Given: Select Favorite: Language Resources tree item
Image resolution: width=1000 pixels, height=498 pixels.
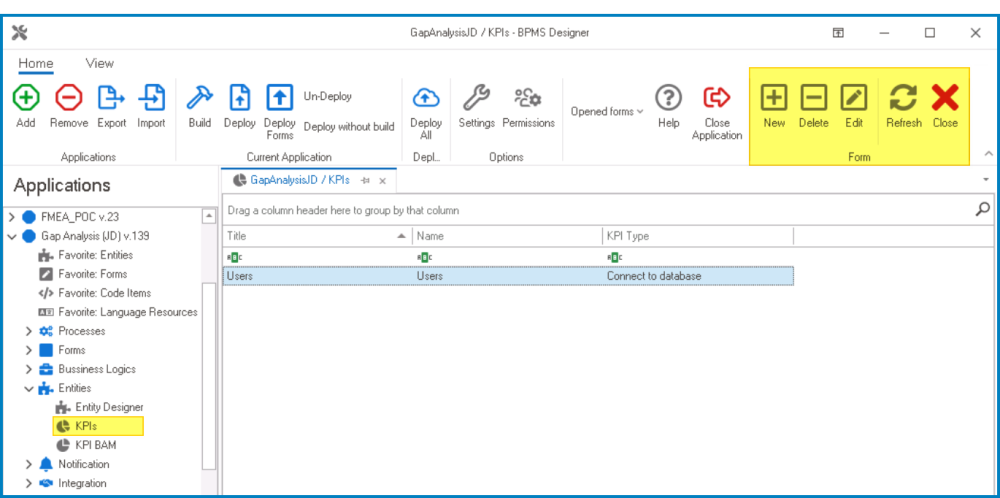Looking at the screenshot, I should pyautogui.click(x=128, y=312).
